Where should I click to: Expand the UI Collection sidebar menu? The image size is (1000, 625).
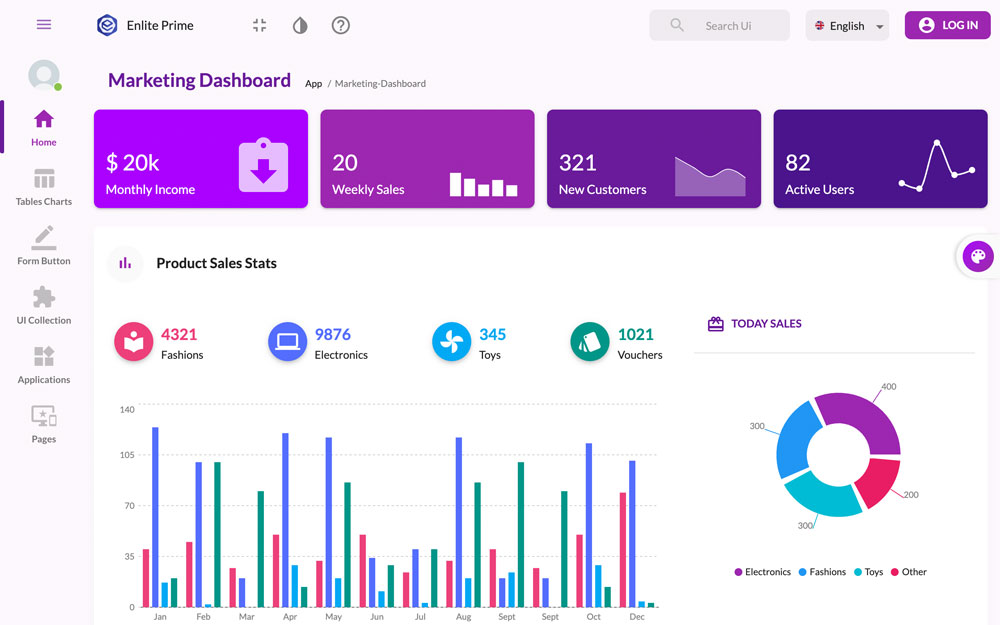point(44,306)
